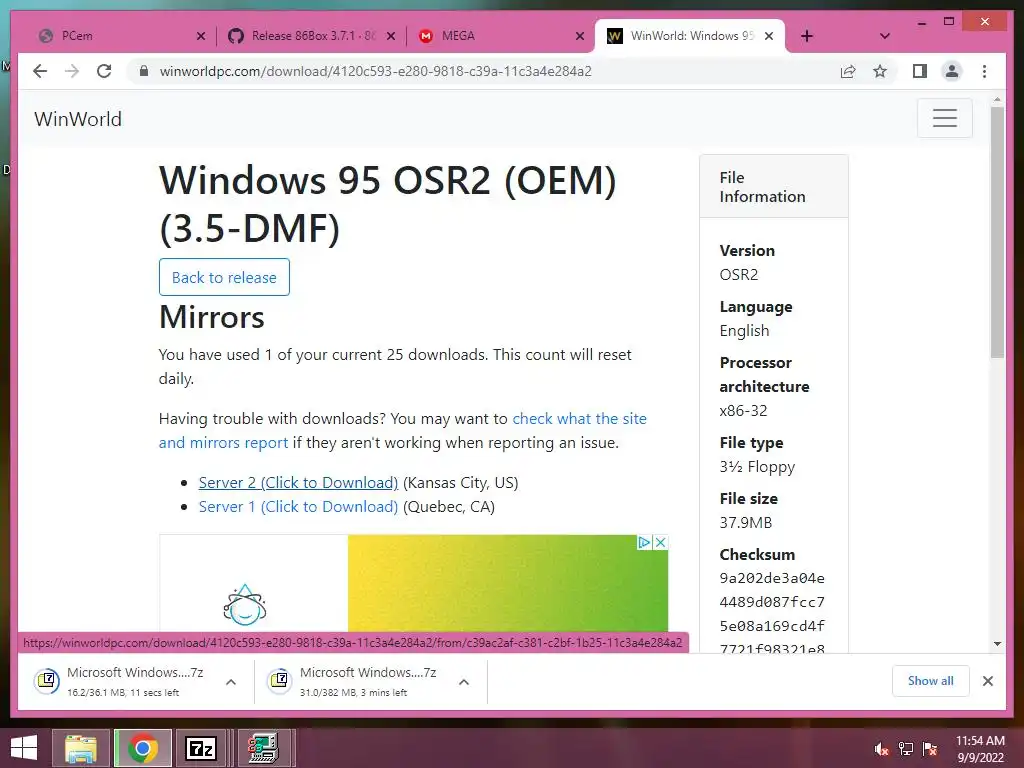
Task: Click the network tray icon
Action: pyautogui.click(x=906, y=749)
